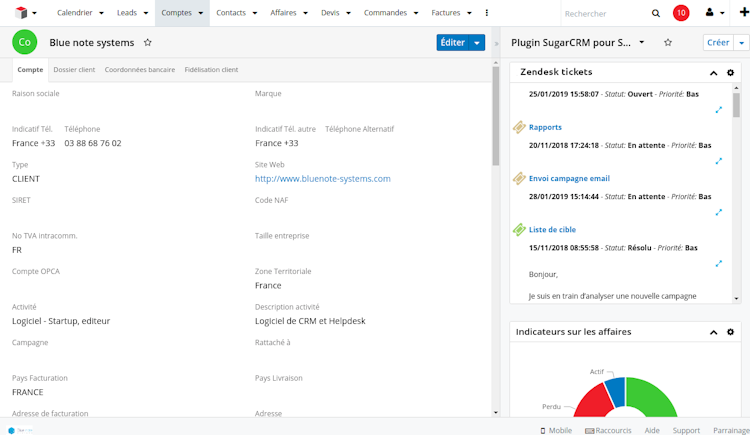Go to the Leads module
Viewport: 750px width, 435px height.
[x=127, y=13]
